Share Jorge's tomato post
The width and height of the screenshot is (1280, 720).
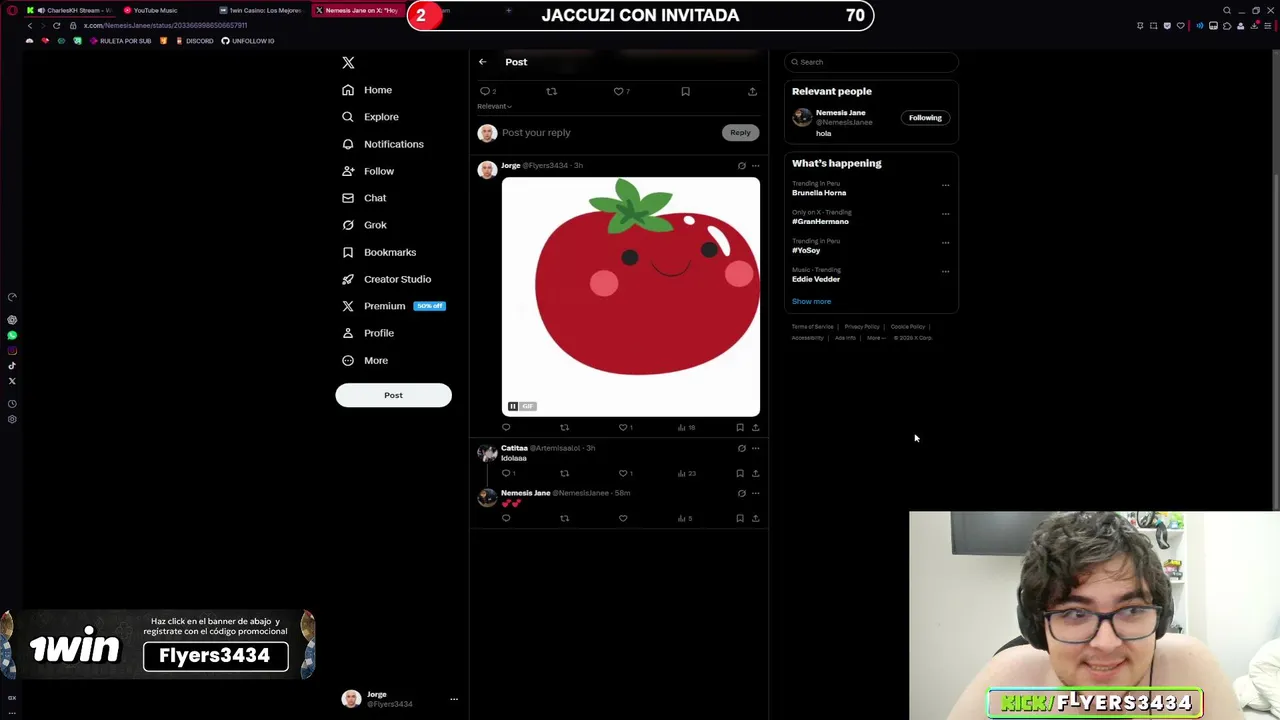(755, 428)
